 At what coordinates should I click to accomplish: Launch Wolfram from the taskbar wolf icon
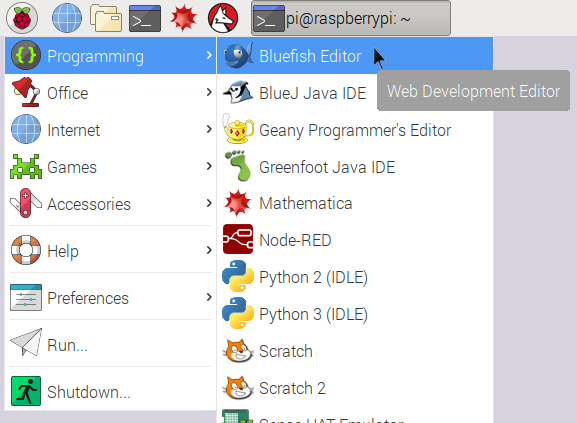click(x=223, y=18)
